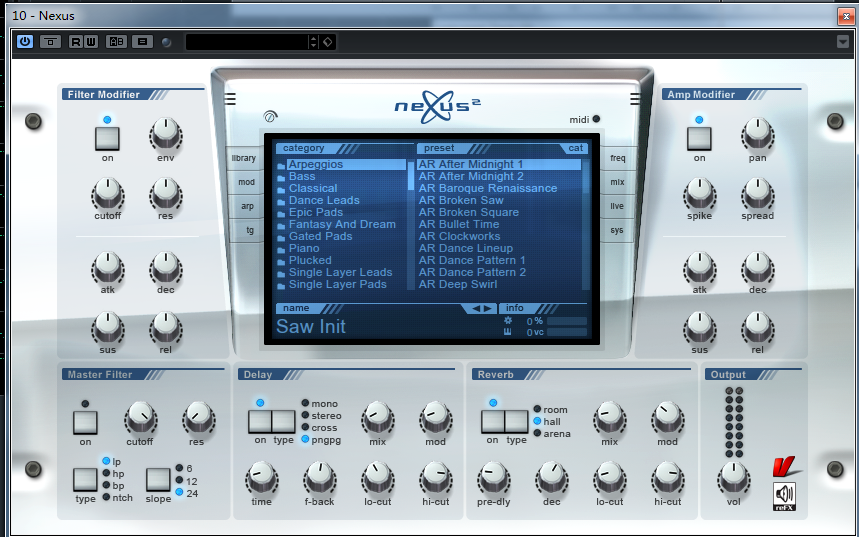Open the right hamburger menu on Nexus display
The image size is (859, 537).
pos(635,99)
